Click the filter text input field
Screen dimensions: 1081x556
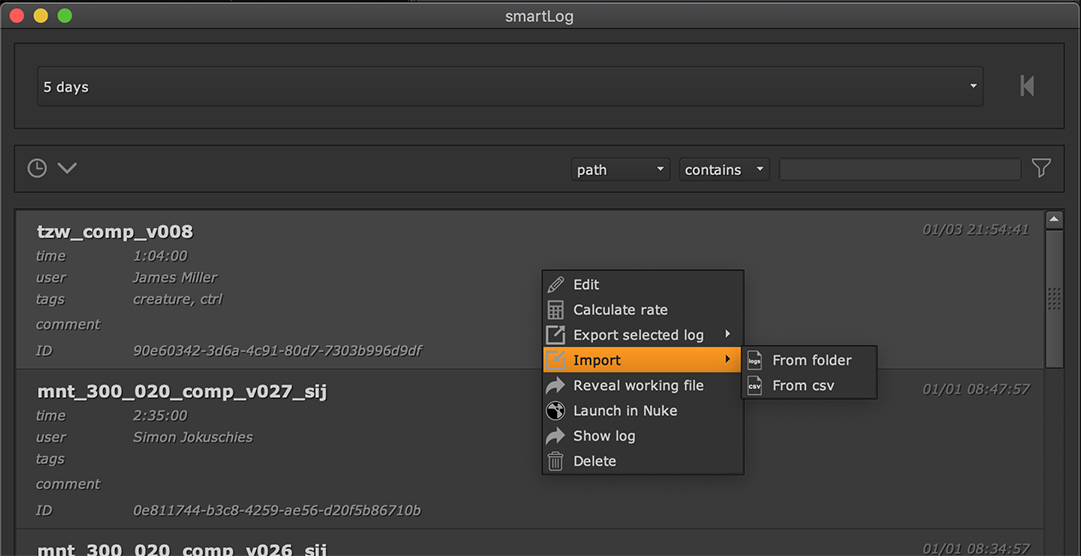click(899, 170)
